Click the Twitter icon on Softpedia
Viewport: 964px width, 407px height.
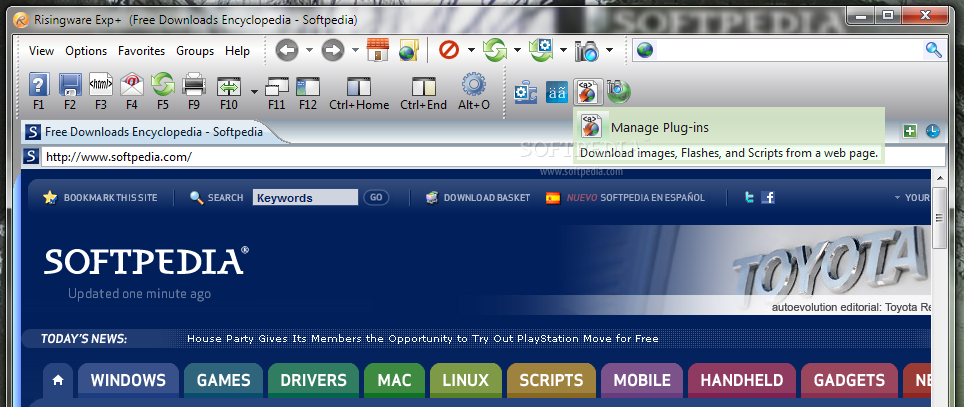click(749, 197)
